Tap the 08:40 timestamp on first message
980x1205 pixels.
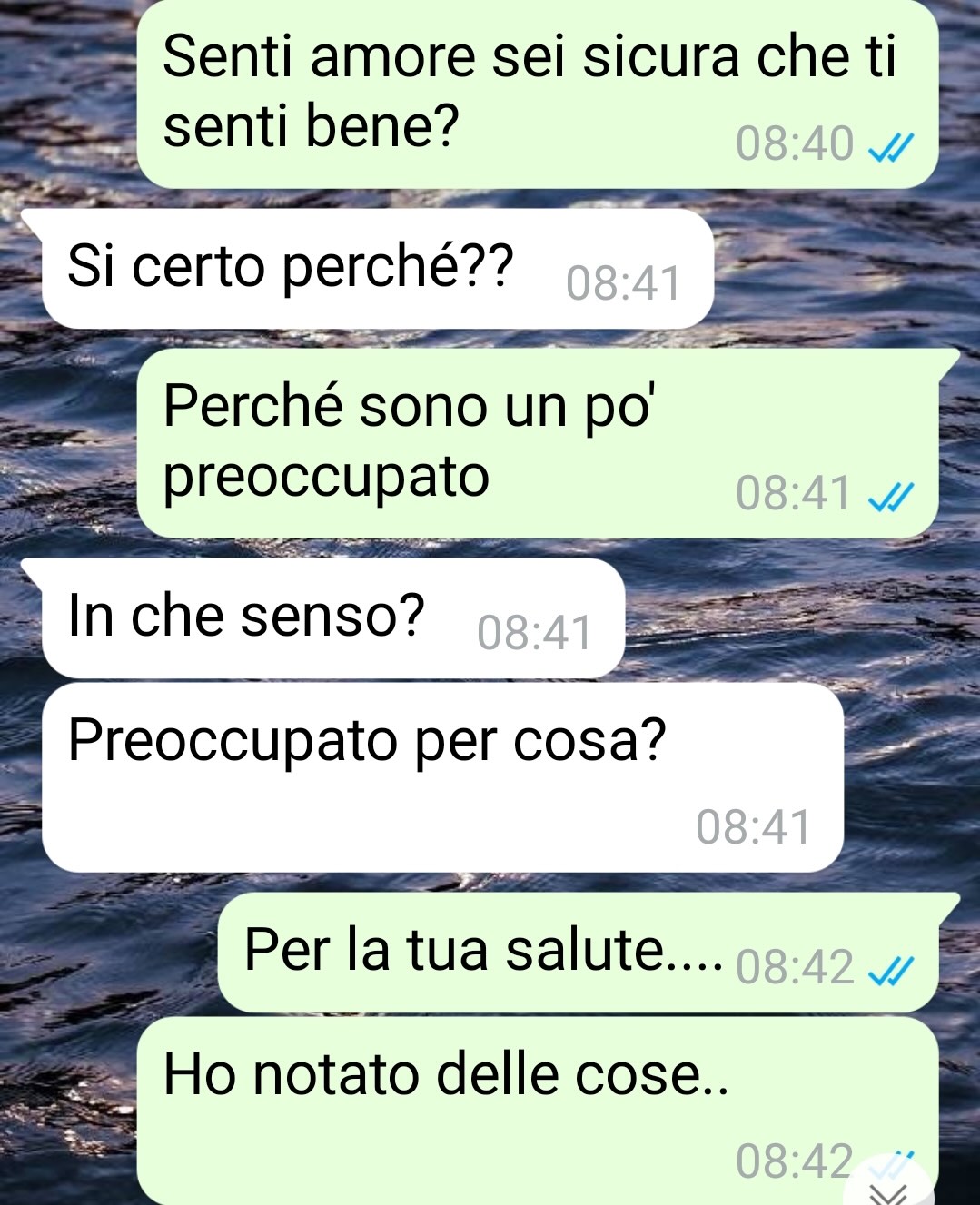[x=795, y=144]
